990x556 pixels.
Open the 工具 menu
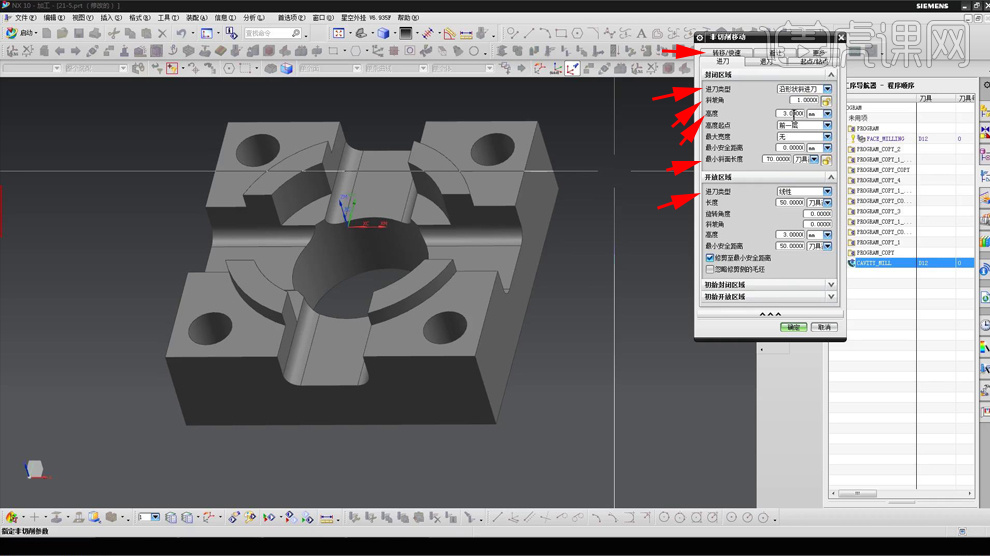point(168,18)
